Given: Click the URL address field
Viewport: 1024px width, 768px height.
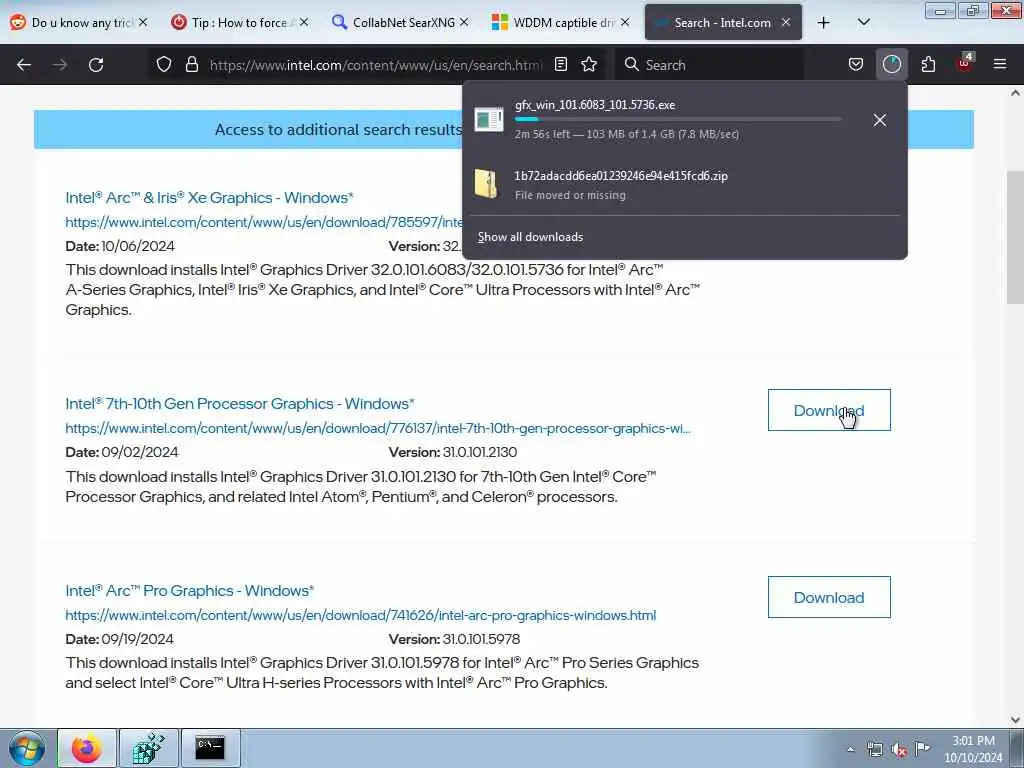Looking at the screenshot, I should point(376,65).
